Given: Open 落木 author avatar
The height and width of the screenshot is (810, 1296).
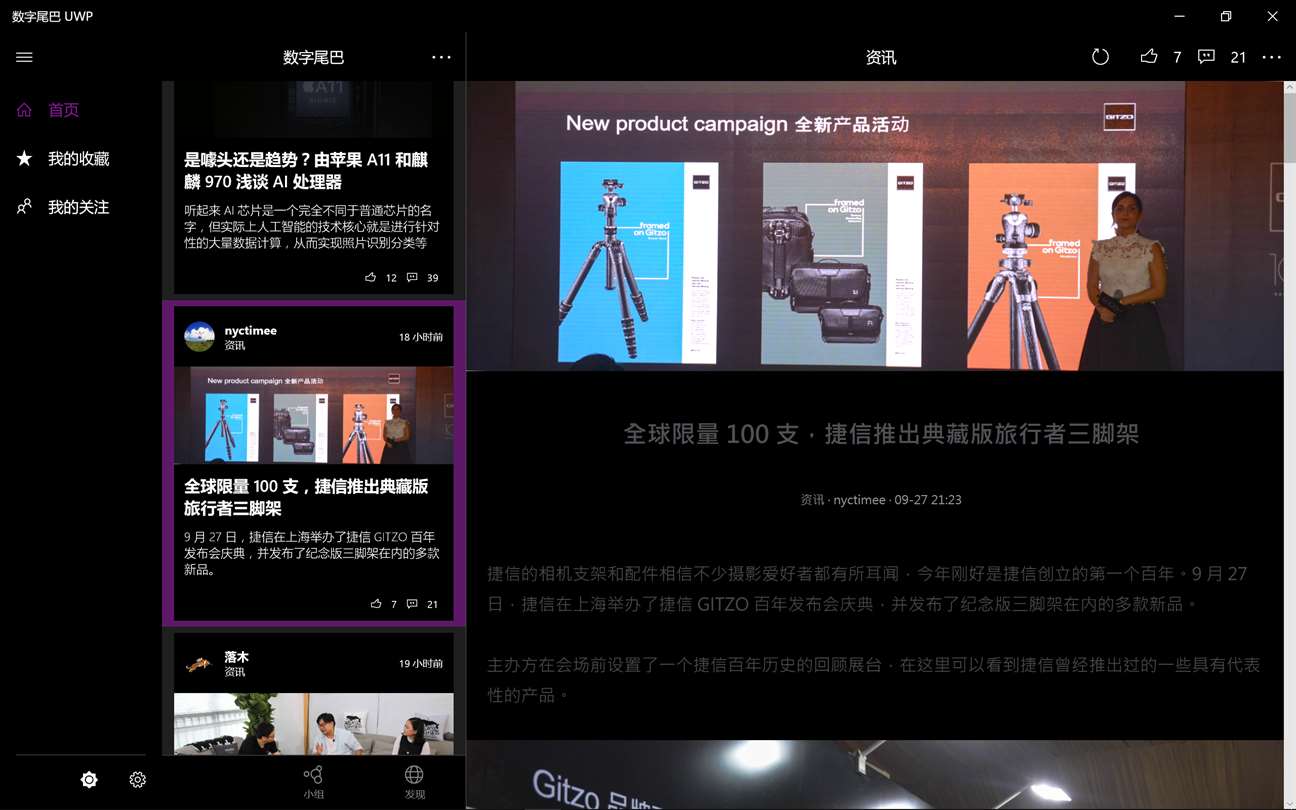Looking at the screenshot, I should click(x=199, y=664).
